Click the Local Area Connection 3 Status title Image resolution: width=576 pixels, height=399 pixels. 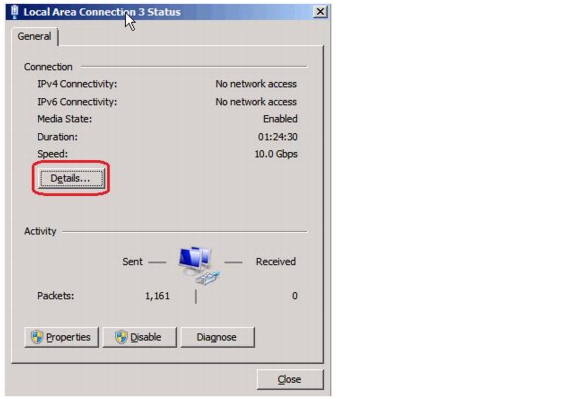pyautogui.click(x=102, y=12)
